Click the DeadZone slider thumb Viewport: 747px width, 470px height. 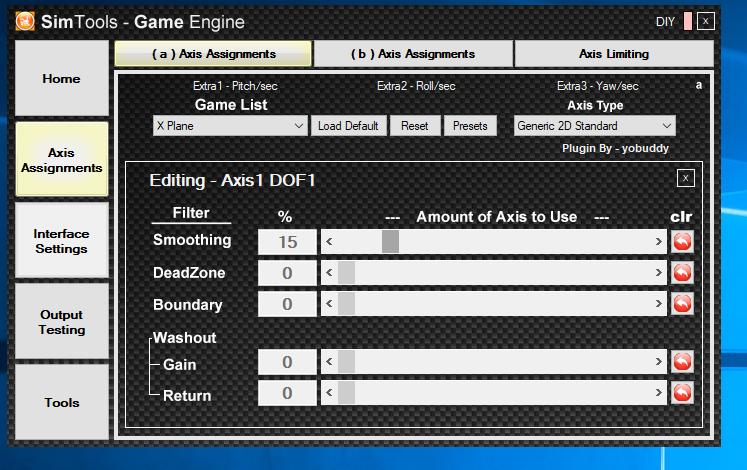click(x=346, y=273)
